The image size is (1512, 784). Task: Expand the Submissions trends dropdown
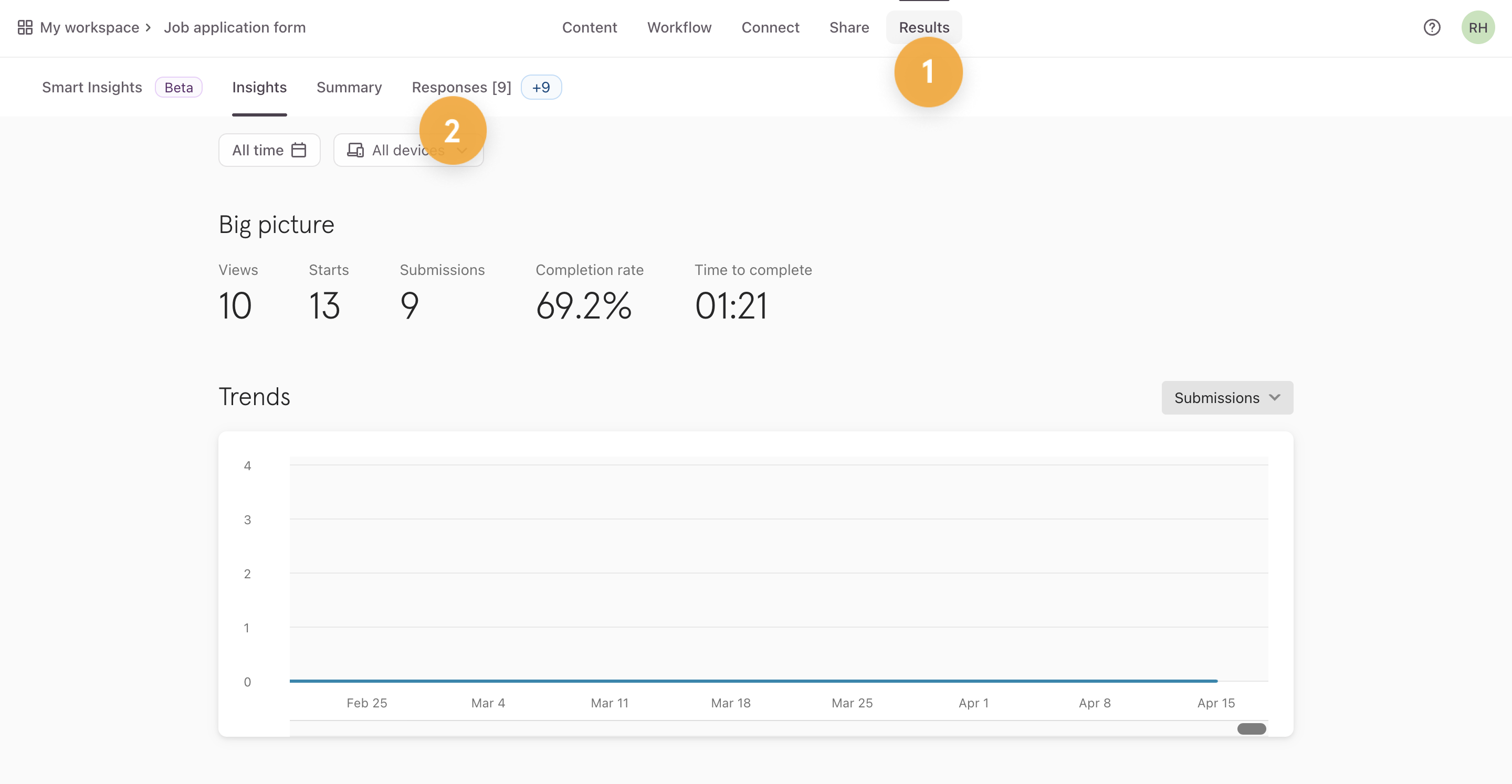tap(1227, 398)
